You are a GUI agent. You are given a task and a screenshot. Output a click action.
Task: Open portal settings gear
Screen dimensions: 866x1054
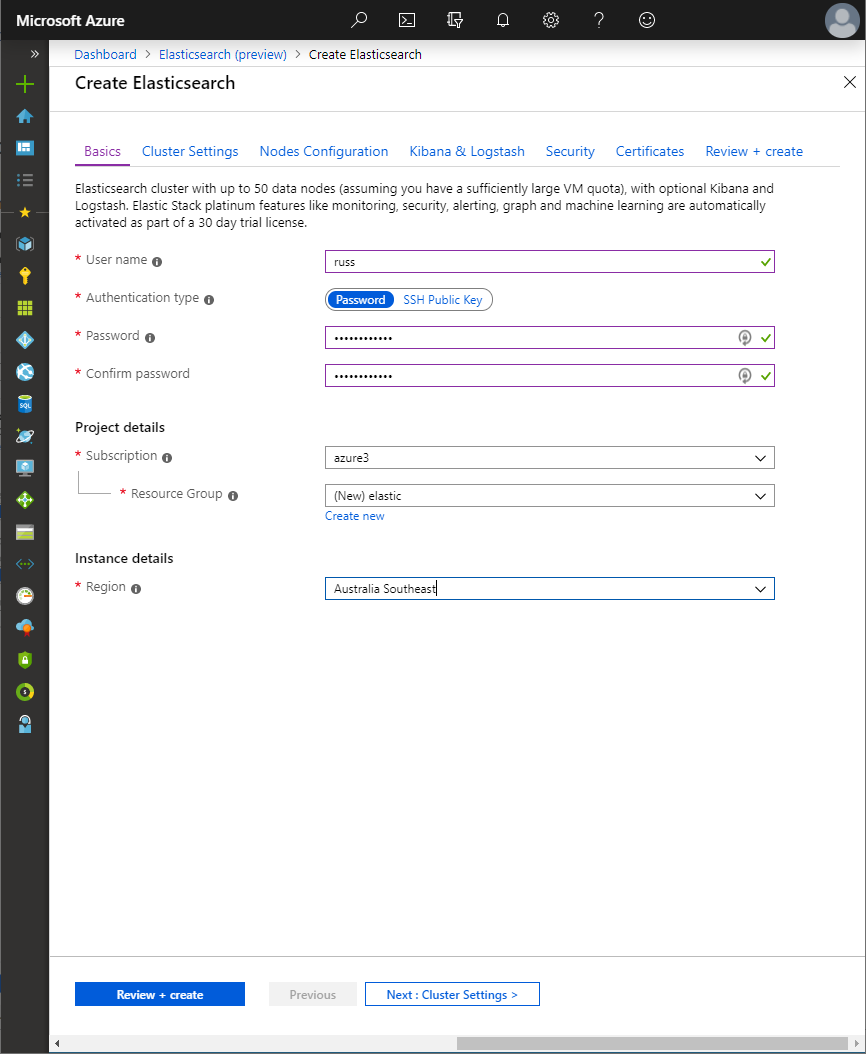[550, 20]
